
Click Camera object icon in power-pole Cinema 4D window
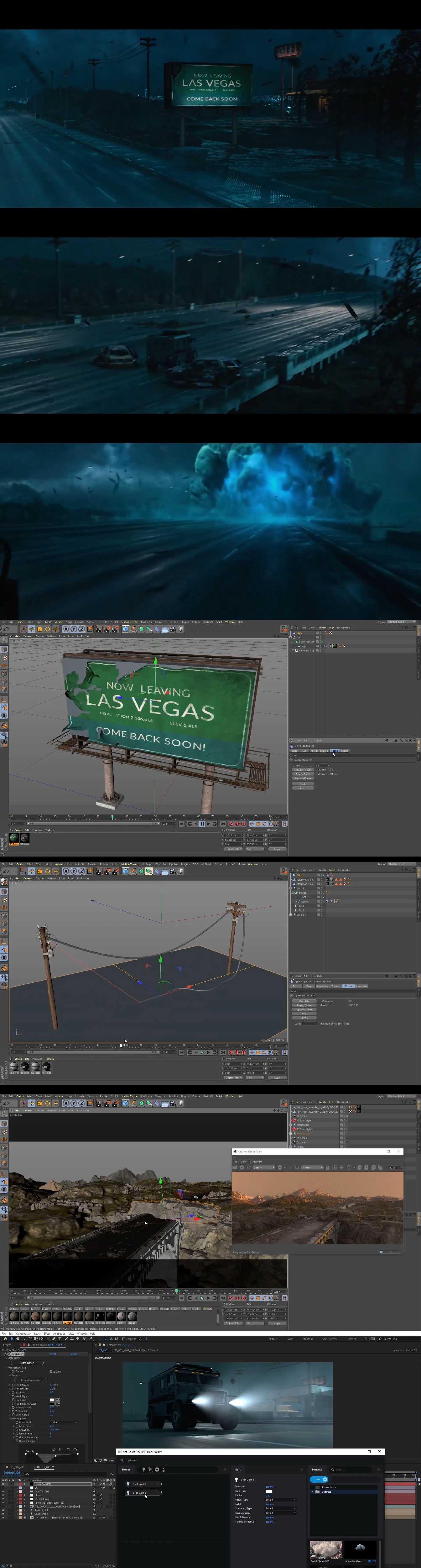click(x=172, y=871)
